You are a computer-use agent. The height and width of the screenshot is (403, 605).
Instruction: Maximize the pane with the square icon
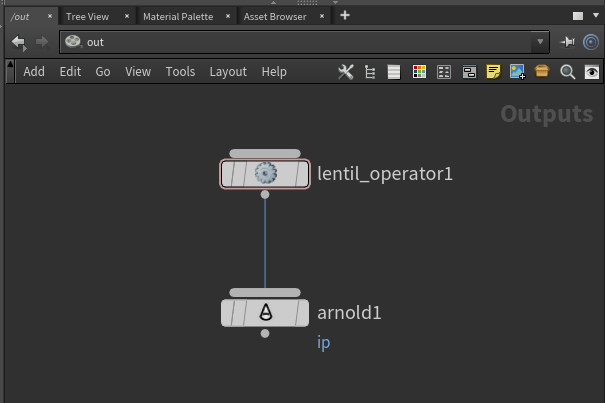578,16
